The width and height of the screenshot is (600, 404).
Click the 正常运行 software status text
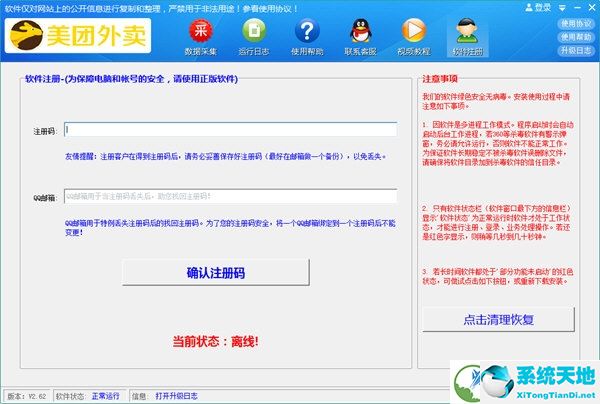pos(106,396)
